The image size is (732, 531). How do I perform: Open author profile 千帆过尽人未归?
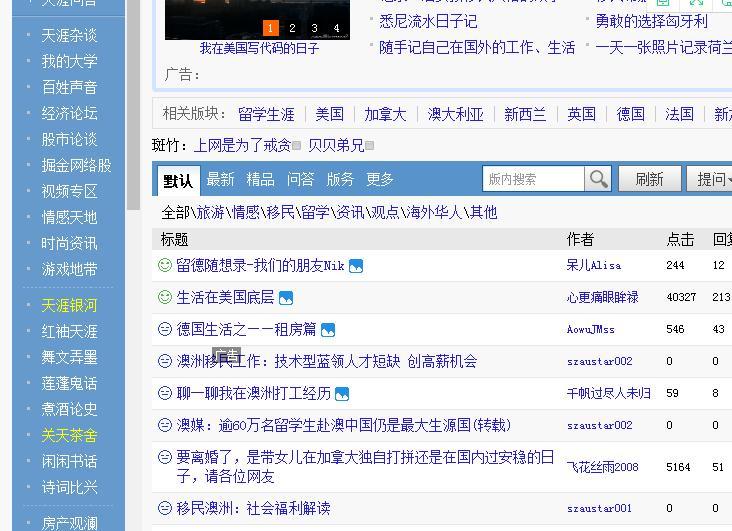coord(609,393)
